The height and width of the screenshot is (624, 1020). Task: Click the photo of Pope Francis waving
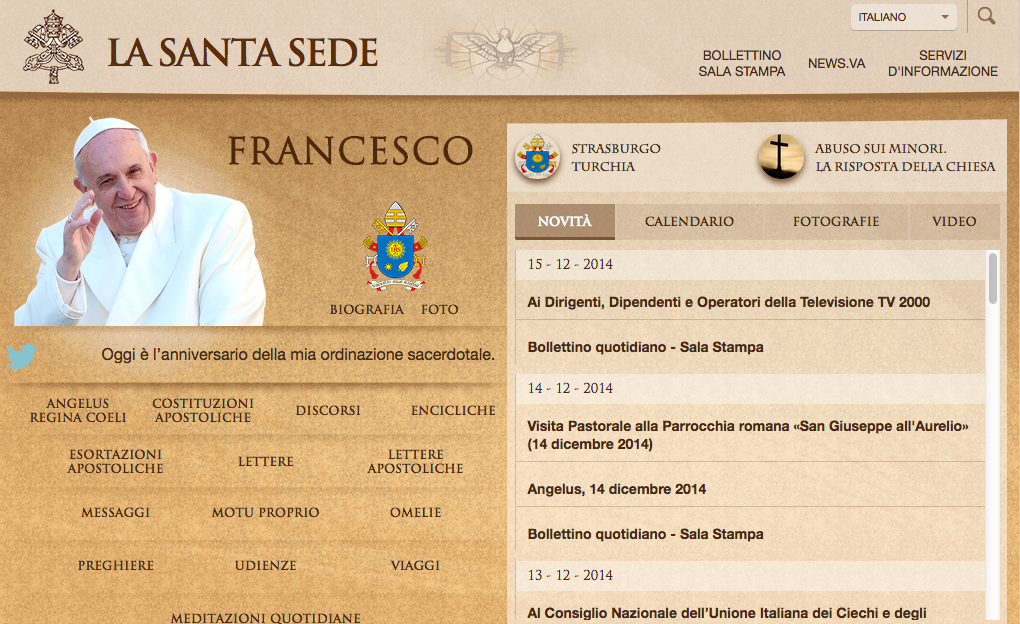[x=140, y=221]
